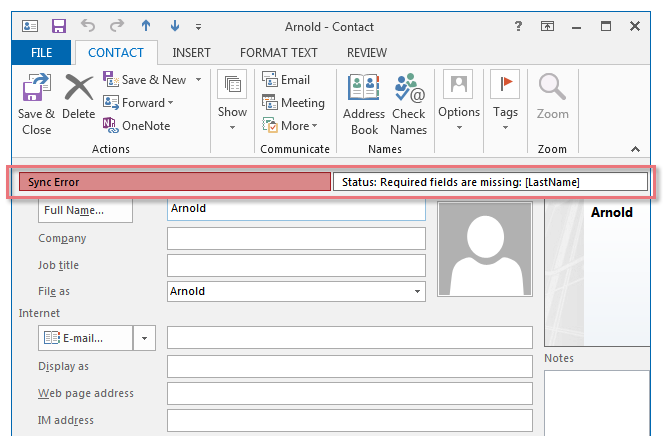Viewport: 663px width, 446px height.
Task: Click the Status required fields message
Action: tap(490, 182)
